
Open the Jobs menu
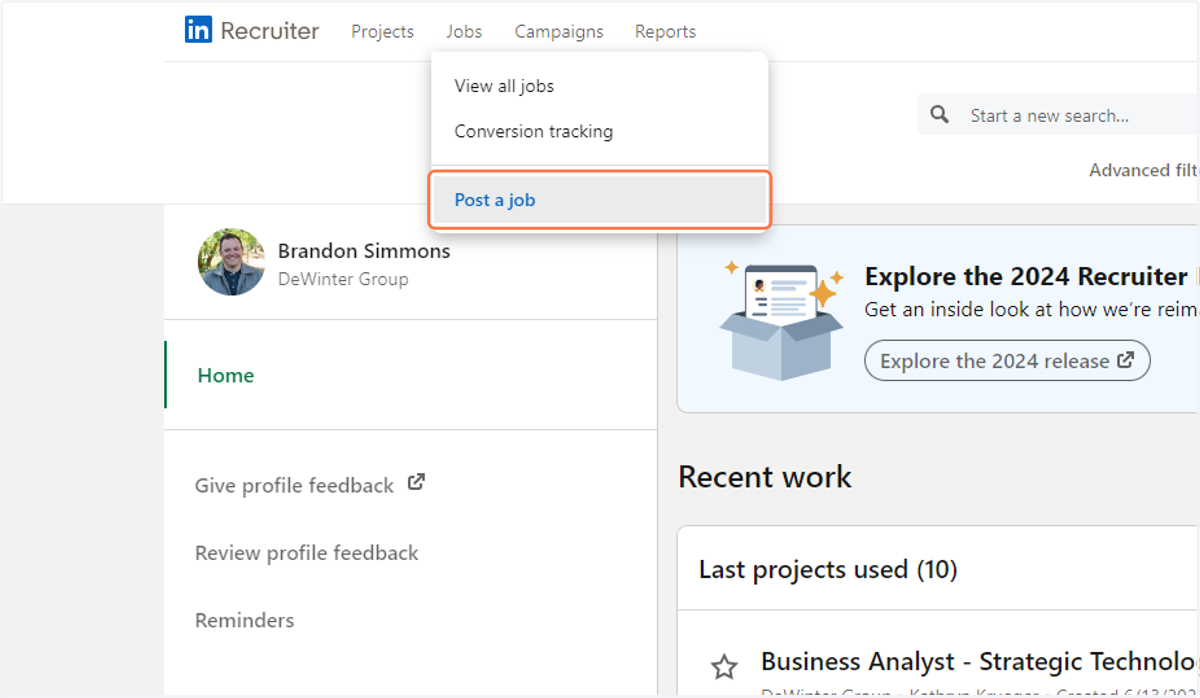click(x=464, y=32)
